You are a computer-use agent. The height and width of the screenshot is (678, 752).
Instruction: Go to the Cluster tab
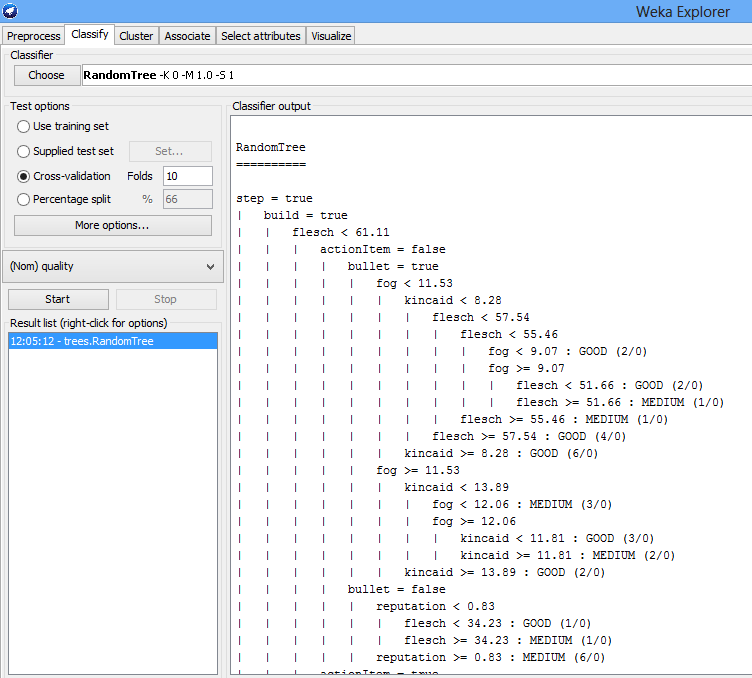coord(136,36)
